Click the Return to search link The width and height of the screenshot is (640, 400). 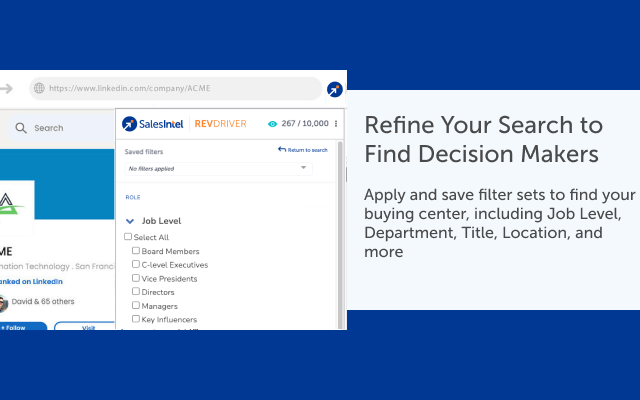click(x=303, y=150)
